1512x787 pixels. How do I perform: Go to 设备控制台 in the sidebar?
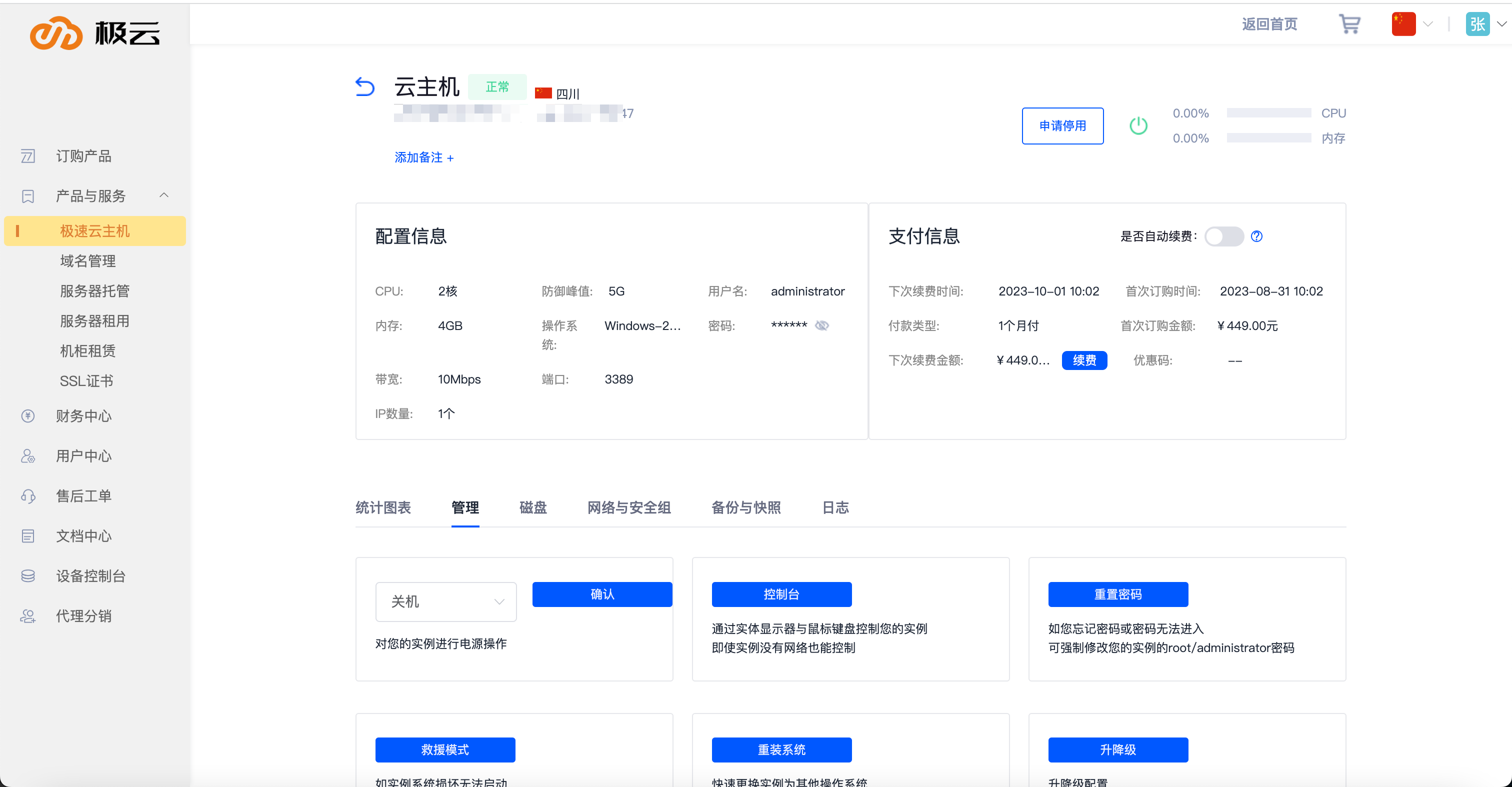point(90,575)
